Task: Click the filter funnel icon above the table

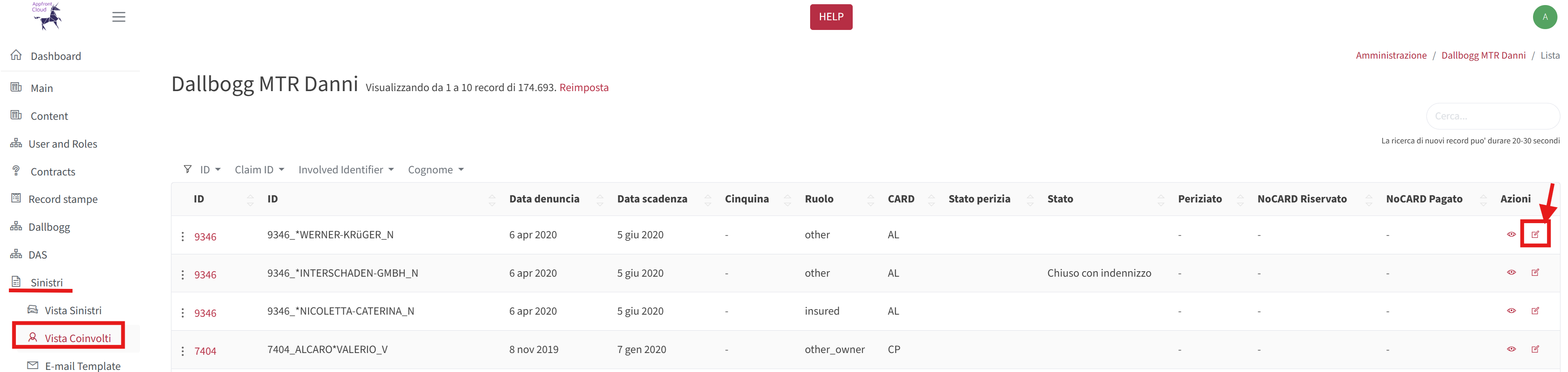Action: point(188,169)
